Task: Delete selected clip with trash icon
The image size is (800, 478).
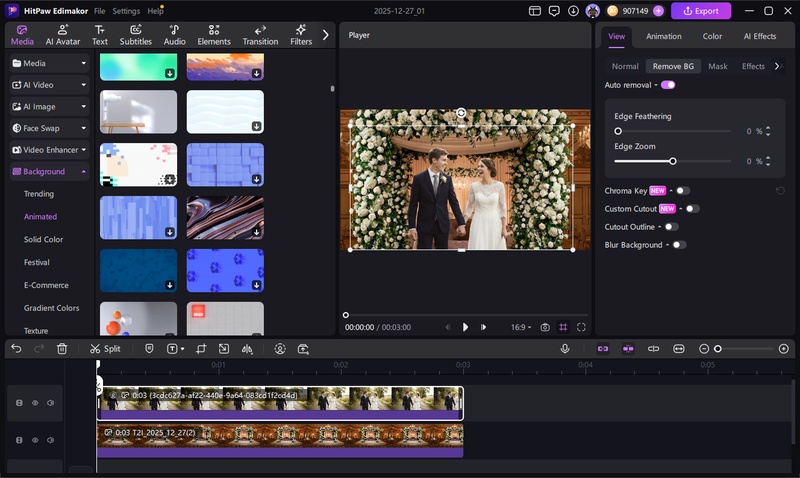Action: (x=62, y=348)
